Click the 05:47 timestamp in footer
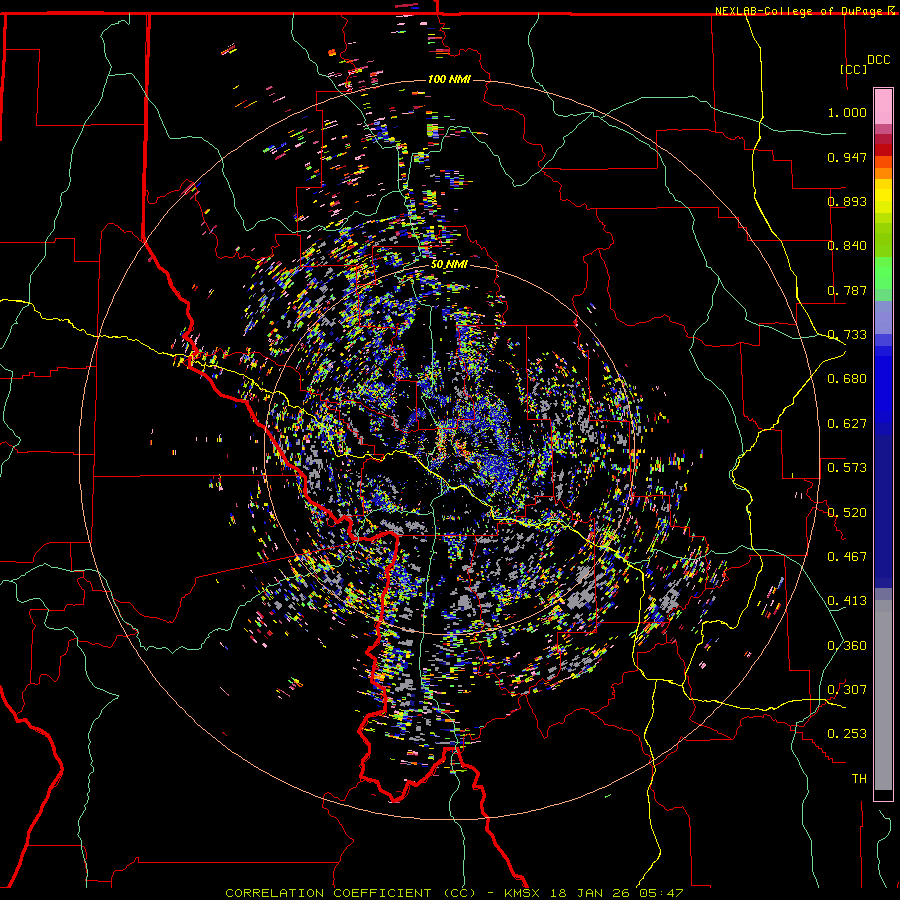 (x=660, y=893)
